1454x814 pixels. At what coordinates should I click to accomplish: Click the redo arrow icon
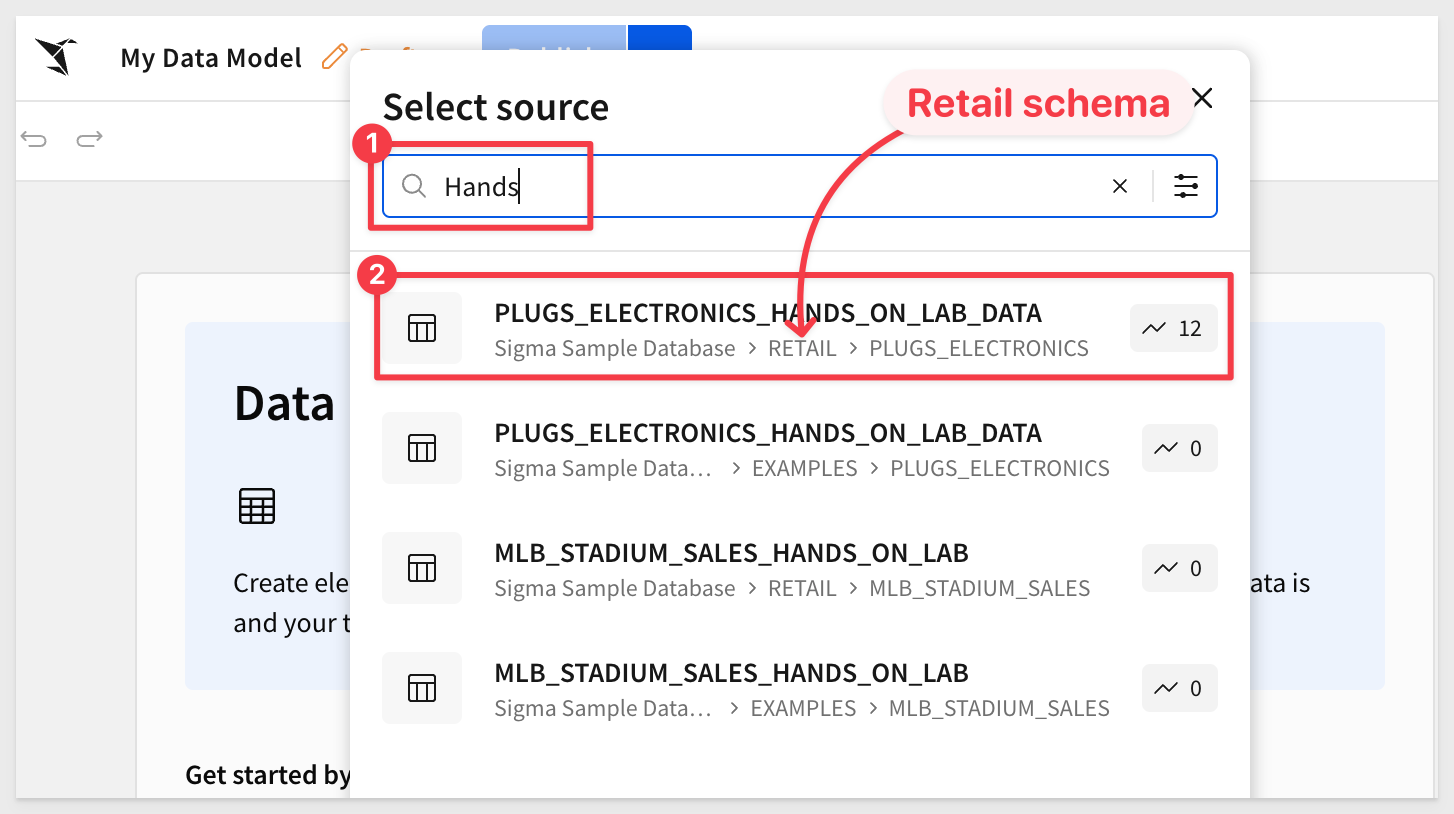[90, 139]
